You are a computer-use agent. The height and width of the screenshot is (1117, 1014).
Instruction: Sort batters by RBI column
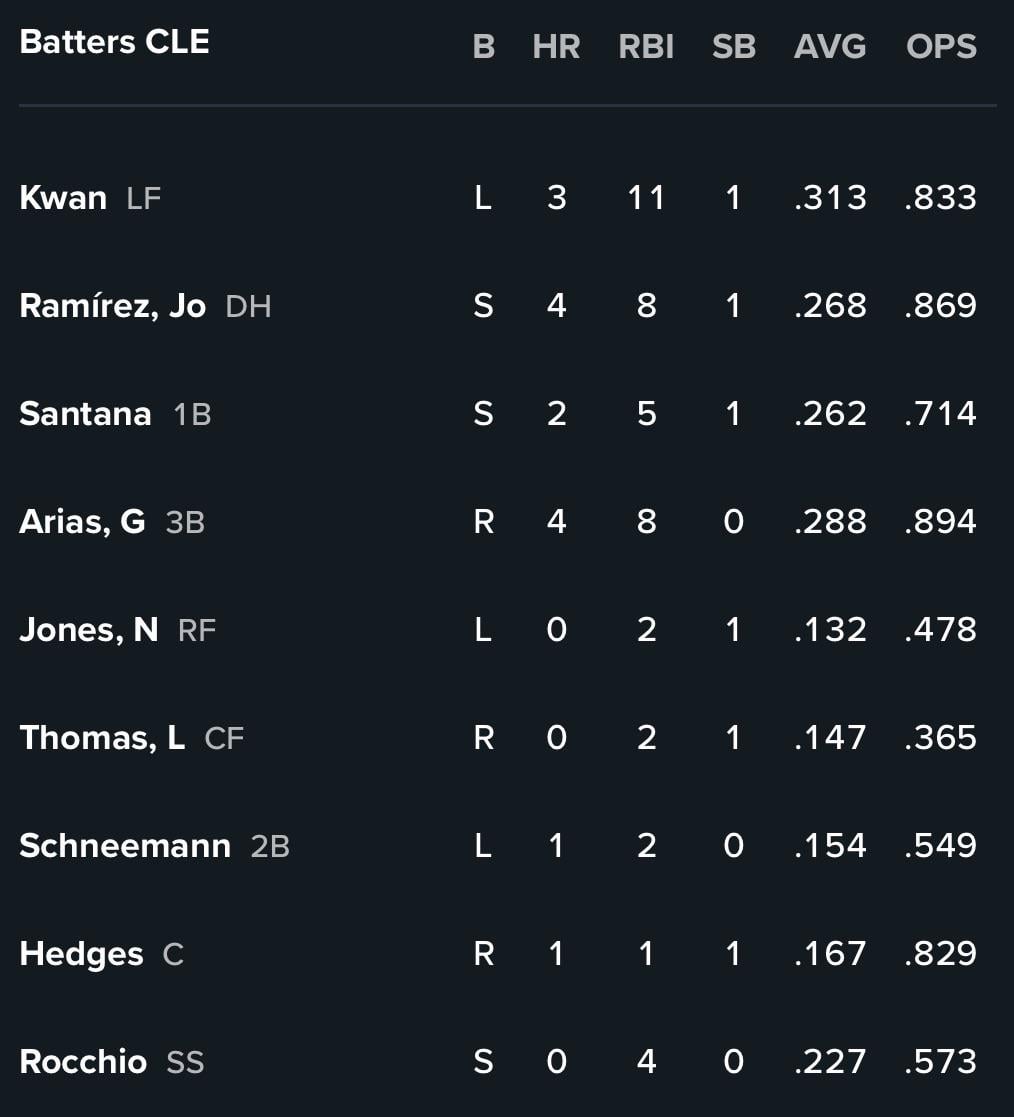pos(646,47)
